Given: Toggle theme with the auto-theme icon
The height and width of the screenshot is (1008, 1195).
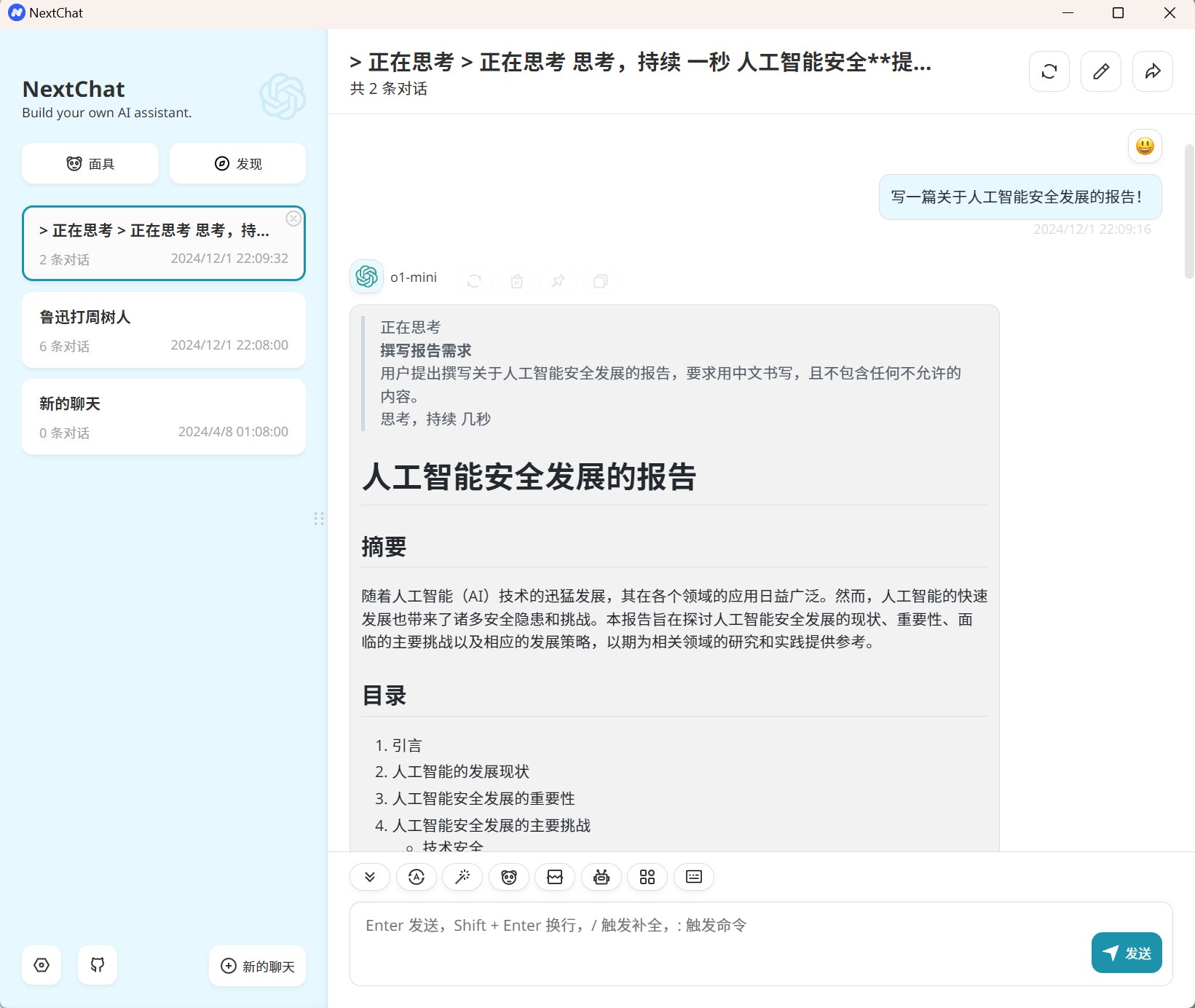Looking at the screenshot, I should tap(416, 877).
